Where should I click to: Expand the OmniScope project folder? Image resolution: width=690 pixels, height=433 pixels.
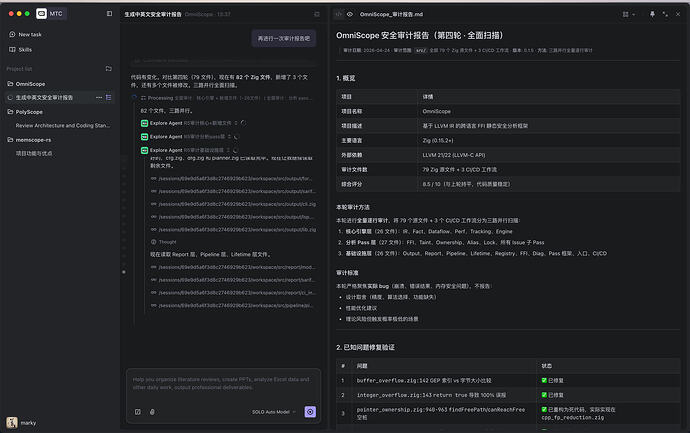click(26, 84)
